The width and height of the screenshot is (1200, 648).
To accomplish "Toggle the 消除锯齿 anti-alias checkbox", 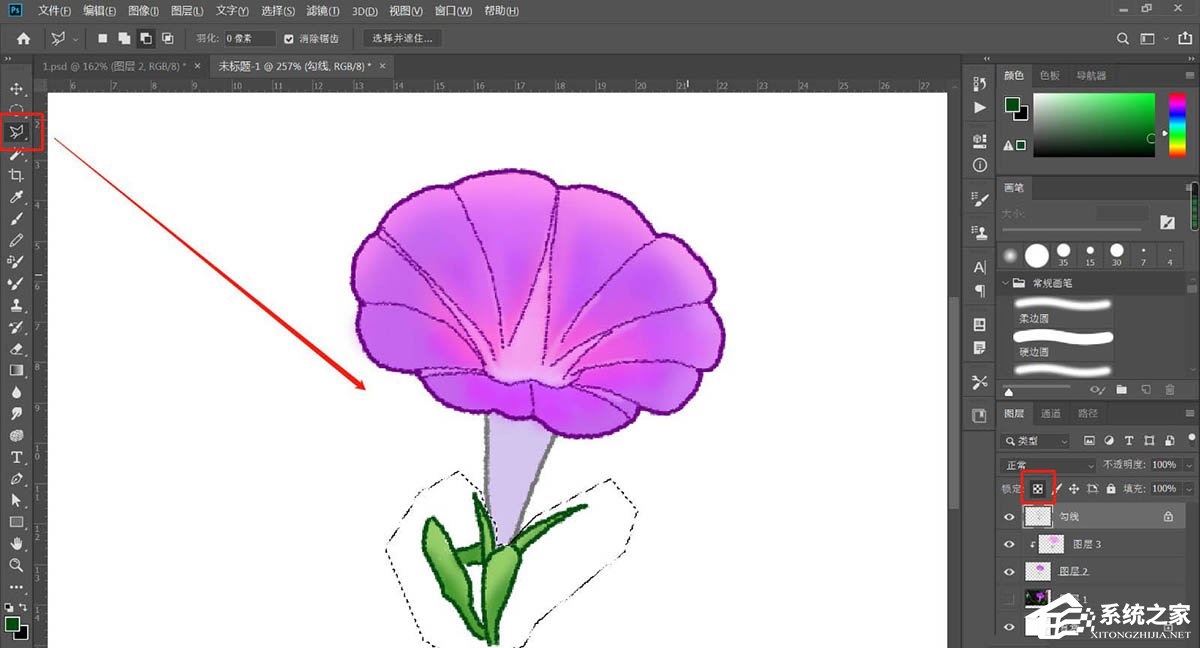I will click(289, 39).
